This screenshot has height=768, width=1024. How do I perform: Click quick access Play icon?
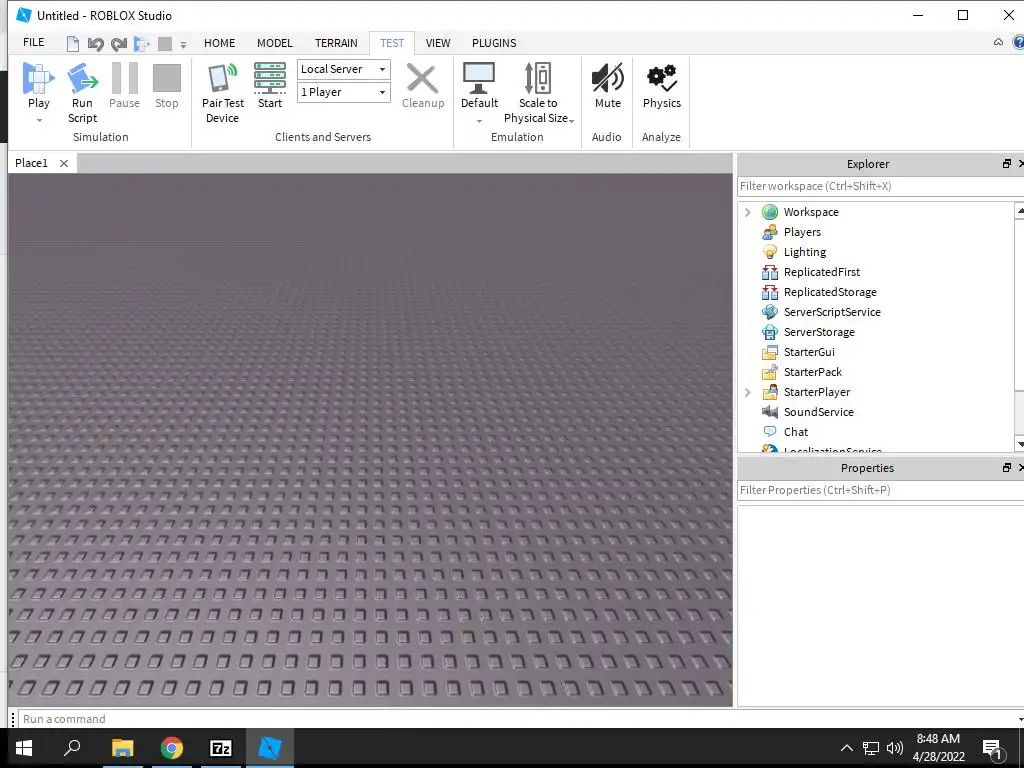[141, 44]
